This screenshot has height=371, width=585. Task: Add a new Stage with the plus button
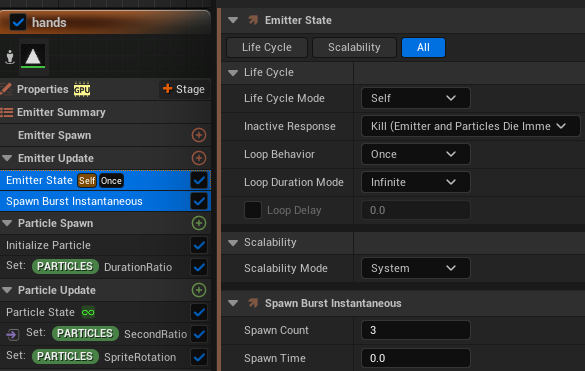tap(184, 89)
